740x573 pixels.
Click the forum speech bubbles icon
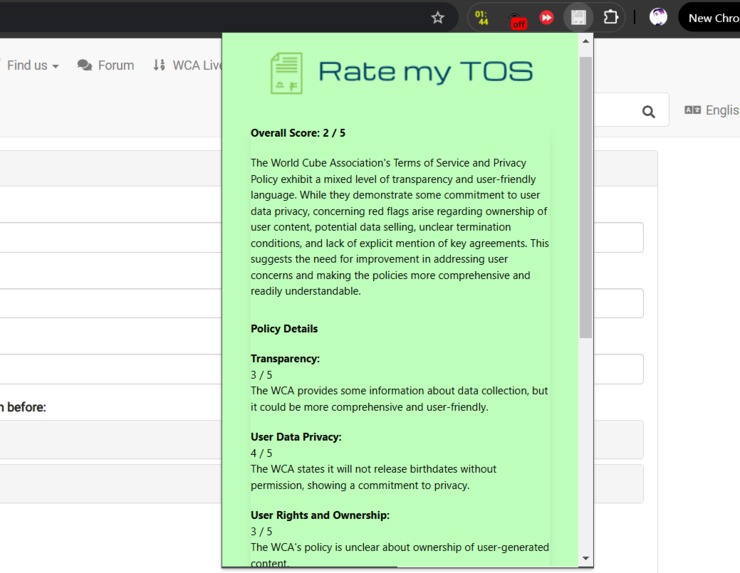pos(85,65)
